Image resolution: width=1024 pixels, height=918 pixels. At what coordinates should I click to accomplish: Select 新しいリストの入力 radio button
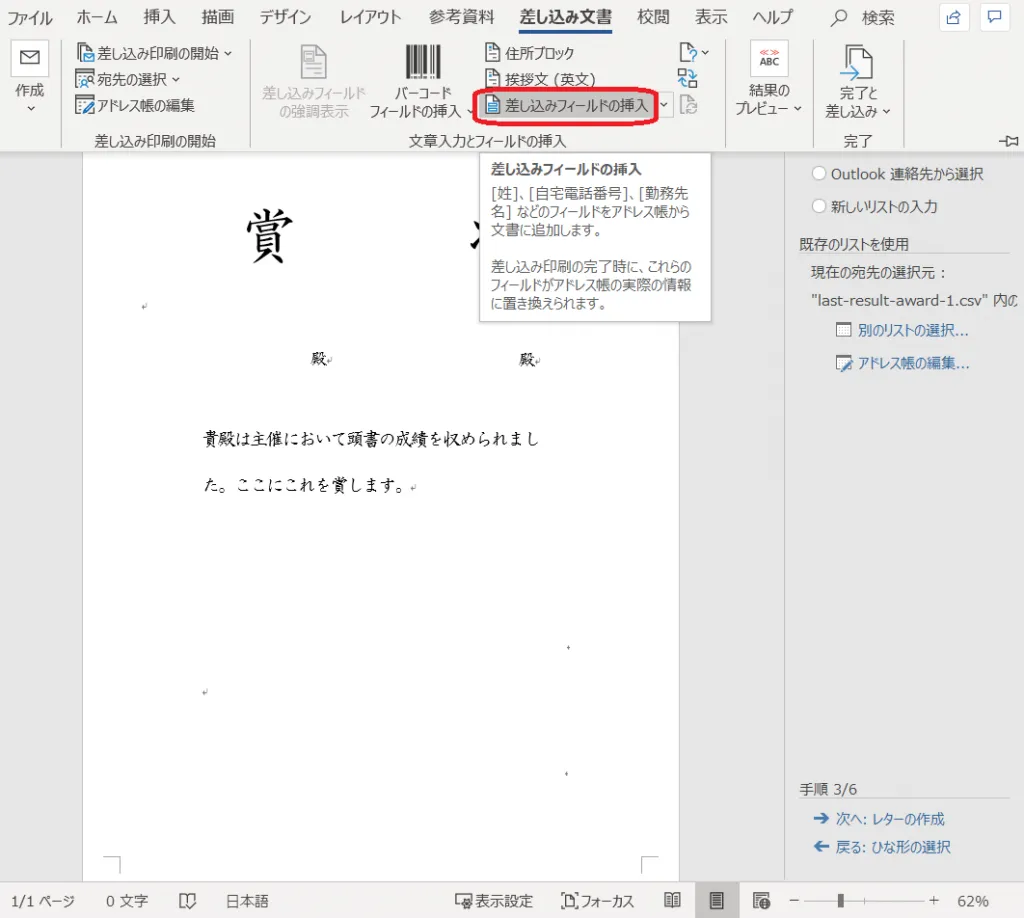[819, 207]
